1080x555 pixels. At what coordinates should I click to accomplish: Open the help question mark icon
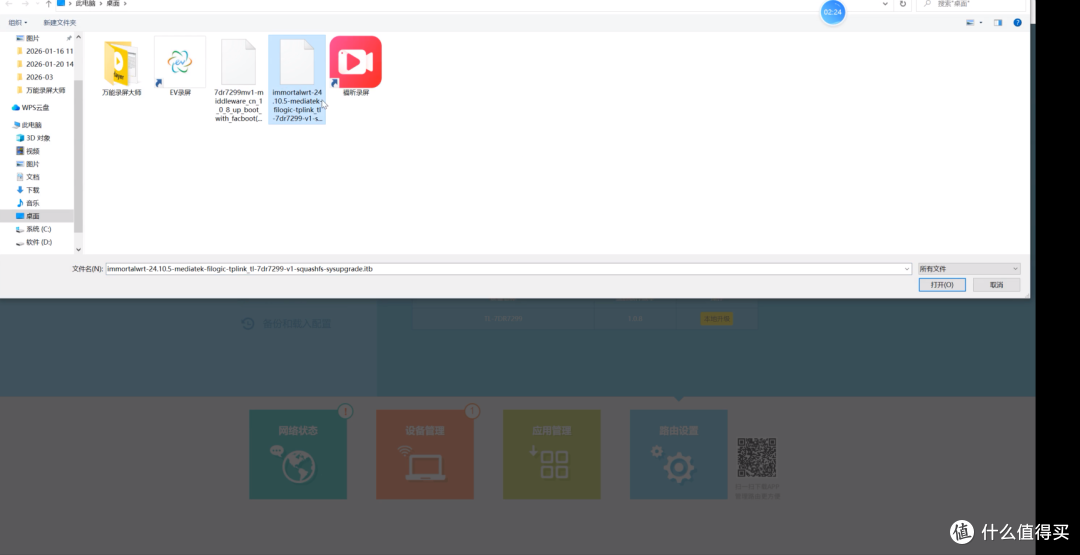tap(1017, 23)
